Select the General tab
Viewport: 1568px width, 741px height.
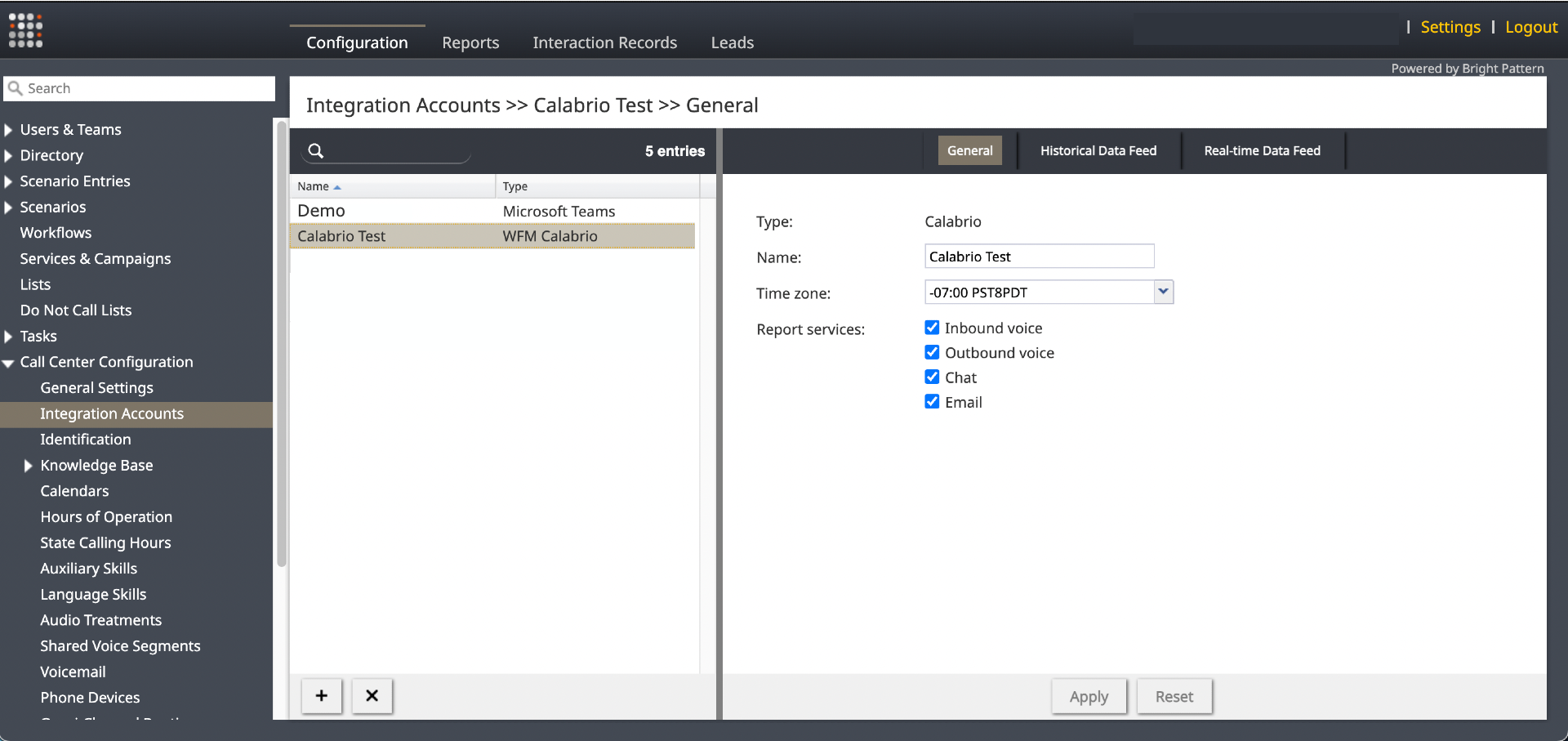[x=970, y=150]
